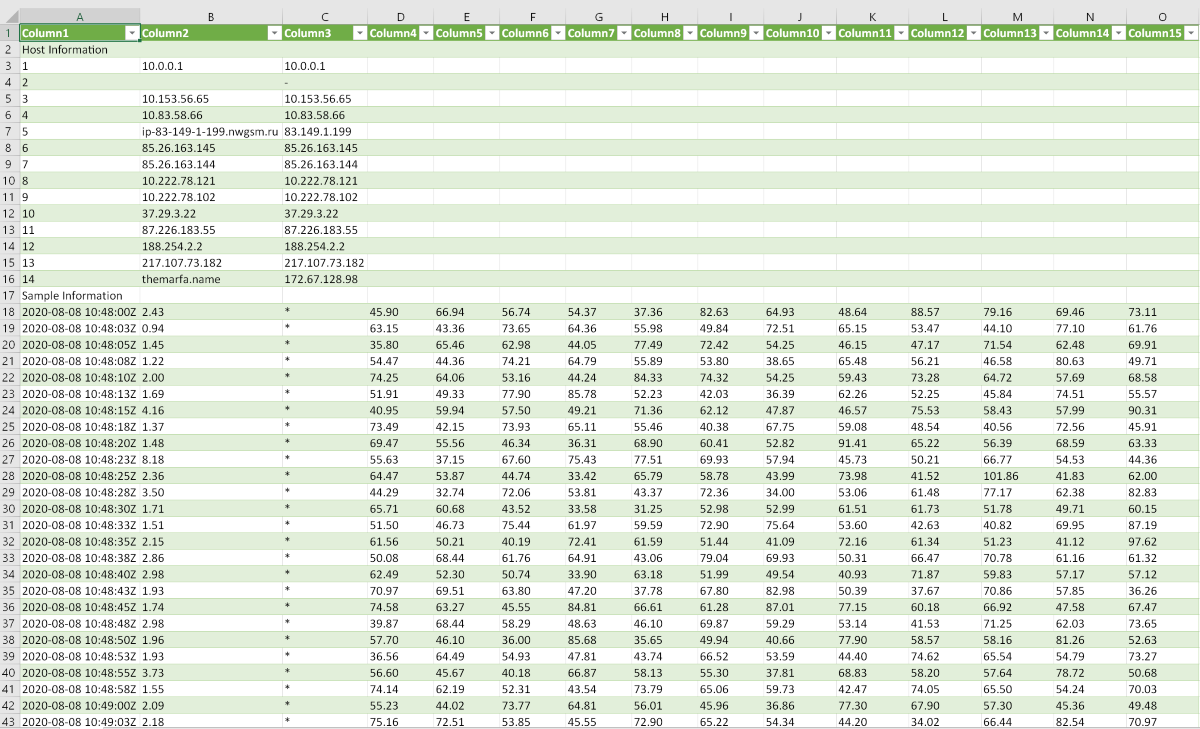Viewport: 1200px width, 729px height.
Task: Select the timestamp cell '2020-08-08 10:49:03Z'
Action: click(x=79, y=722)
